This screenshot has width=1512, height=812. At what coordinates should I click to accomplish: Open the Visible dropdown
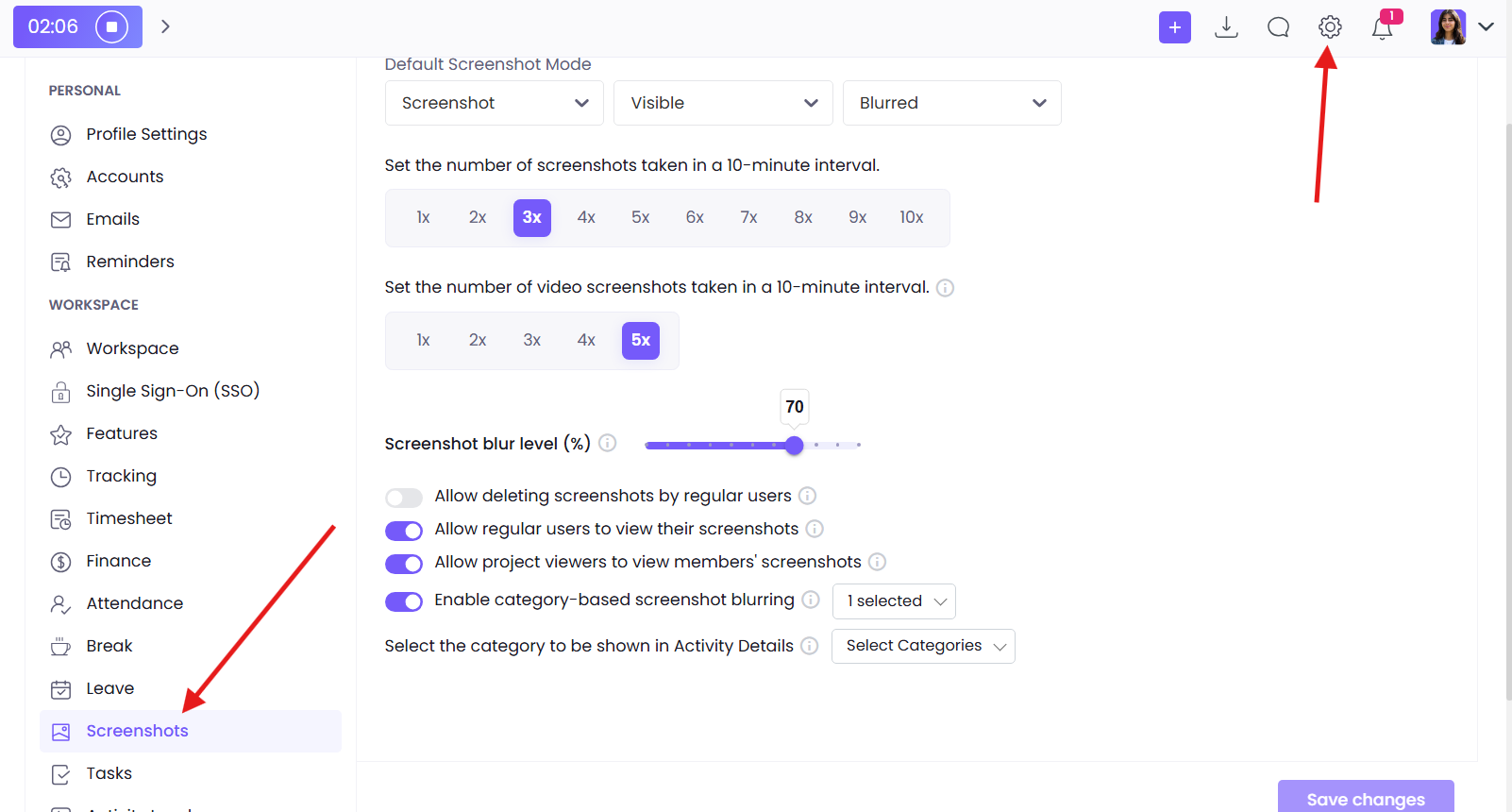point(723,103)
